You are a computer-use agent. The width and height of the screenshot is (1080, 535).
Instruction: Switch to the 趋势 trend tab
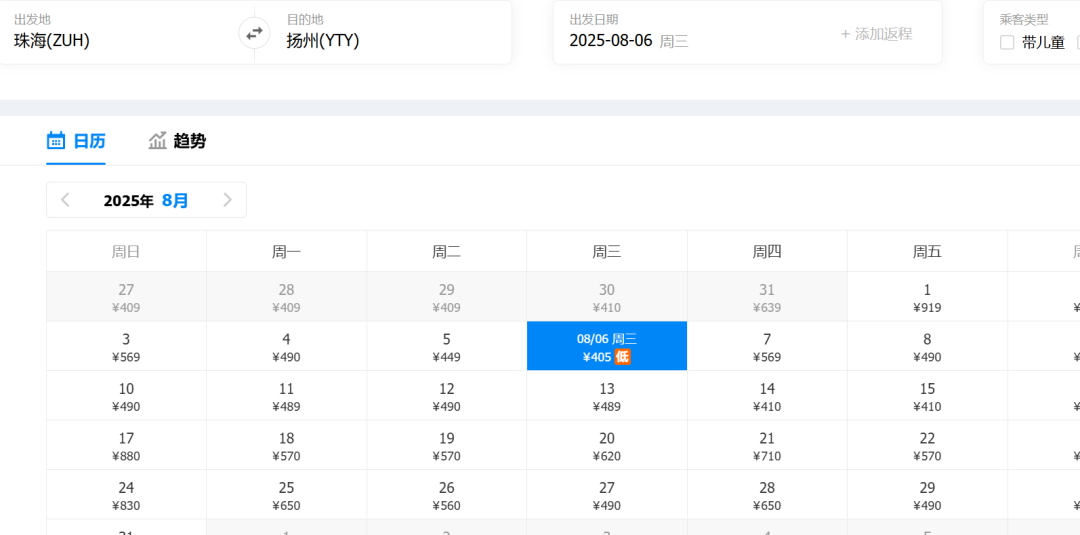point(177,141)
